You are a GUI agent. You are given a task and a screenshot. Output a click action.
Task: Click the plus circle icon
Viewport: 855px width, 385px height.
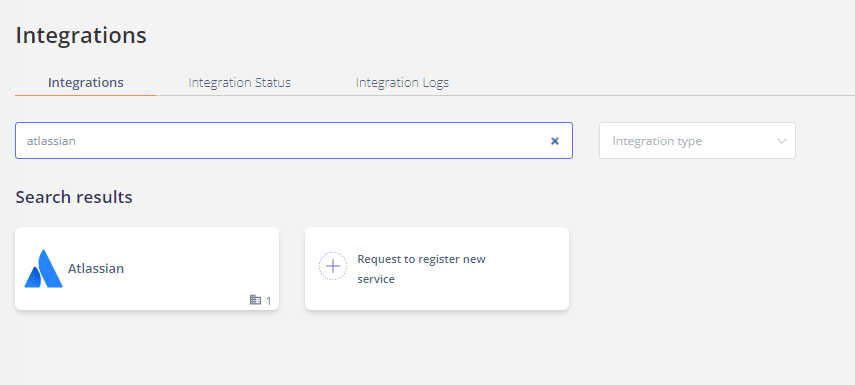(333, 266)
